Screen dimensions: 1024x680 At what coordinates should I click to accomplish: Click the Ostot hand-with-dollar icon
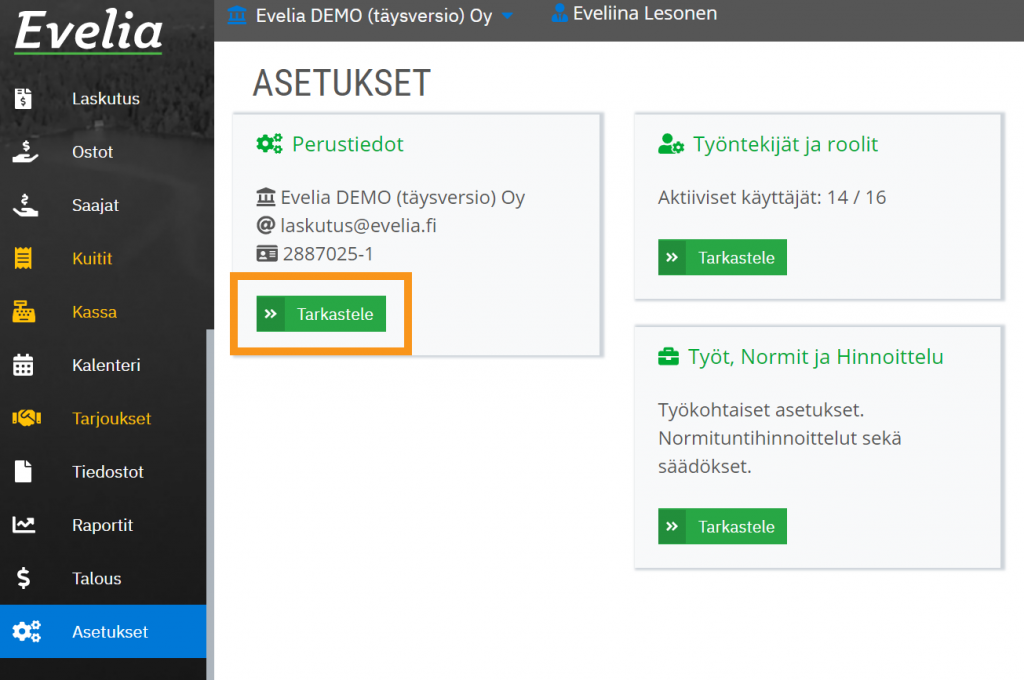point(25,152)
